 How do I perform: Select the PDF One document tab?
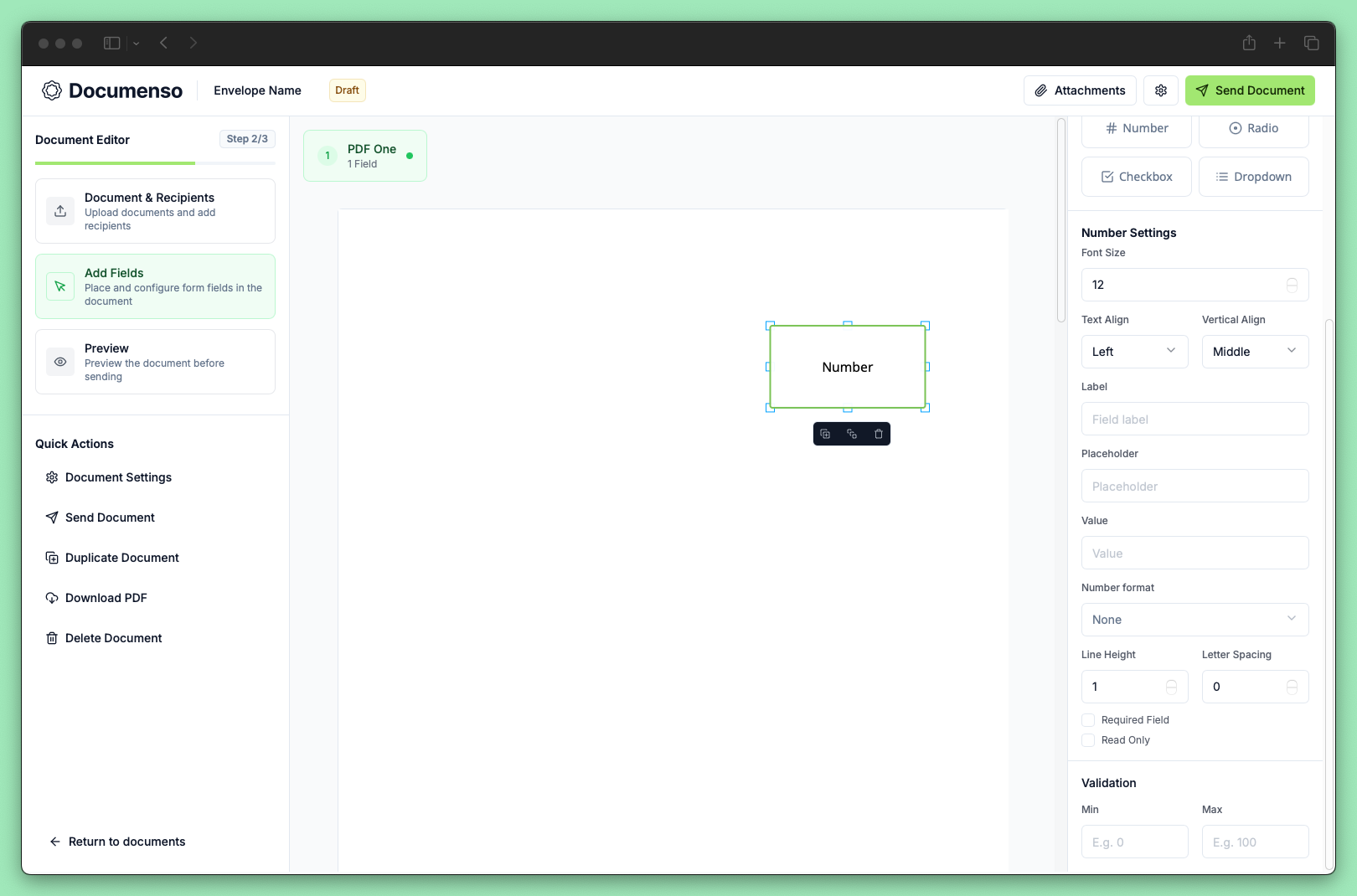coord(365,156)
